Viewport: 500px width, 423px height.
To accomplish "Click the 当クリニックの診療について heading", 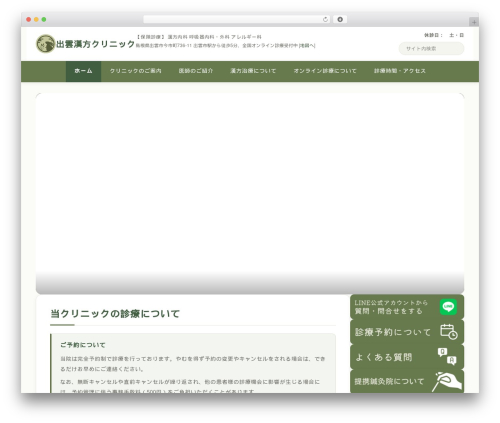I will [115, 314].
